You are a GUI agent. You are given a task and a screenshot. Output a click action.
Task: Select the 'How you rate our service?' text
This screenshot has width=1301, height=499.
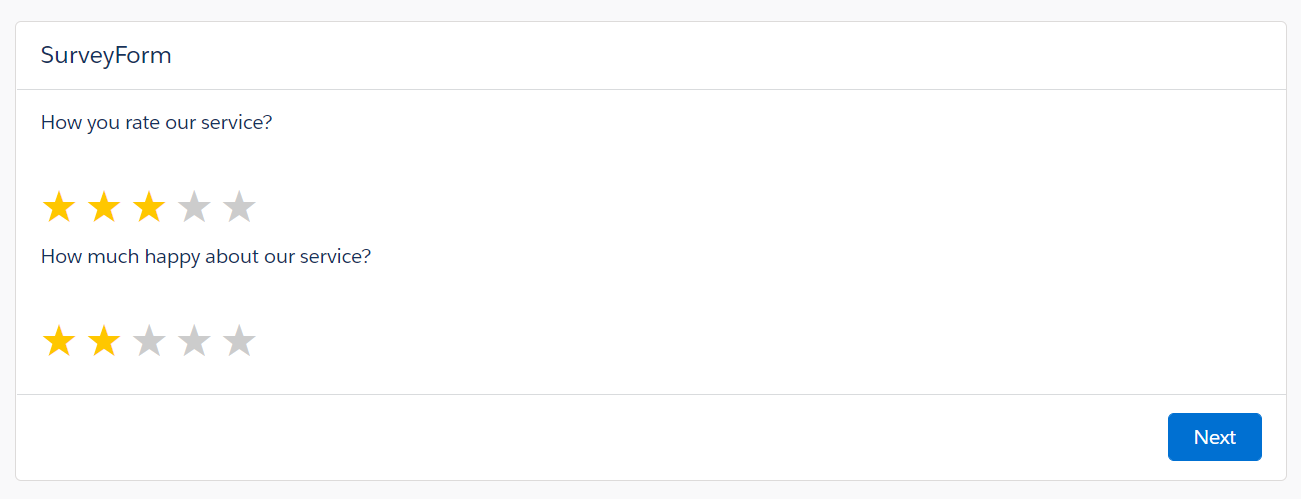157,123
